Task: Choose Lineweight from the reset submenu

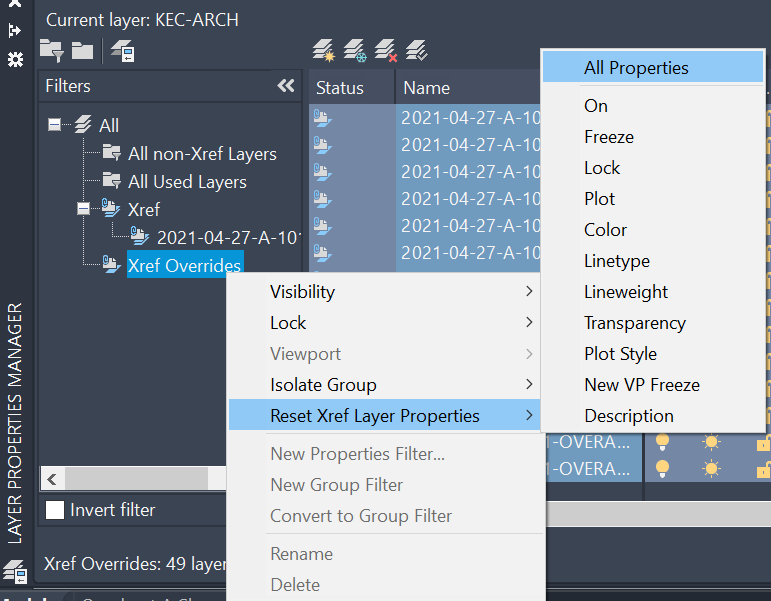Action: pyautogui.click(x=626, y=292)
